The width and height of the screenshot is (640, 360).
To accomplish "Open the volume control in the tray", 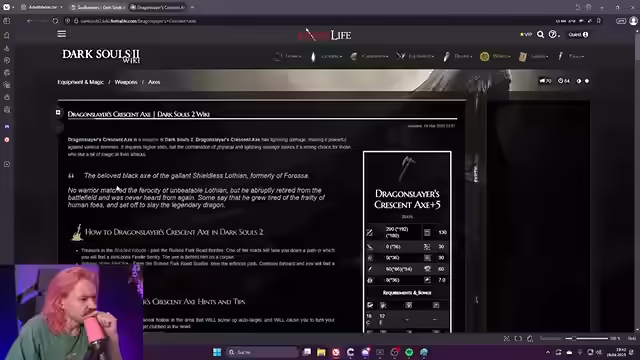I will (x=599, y=352).
